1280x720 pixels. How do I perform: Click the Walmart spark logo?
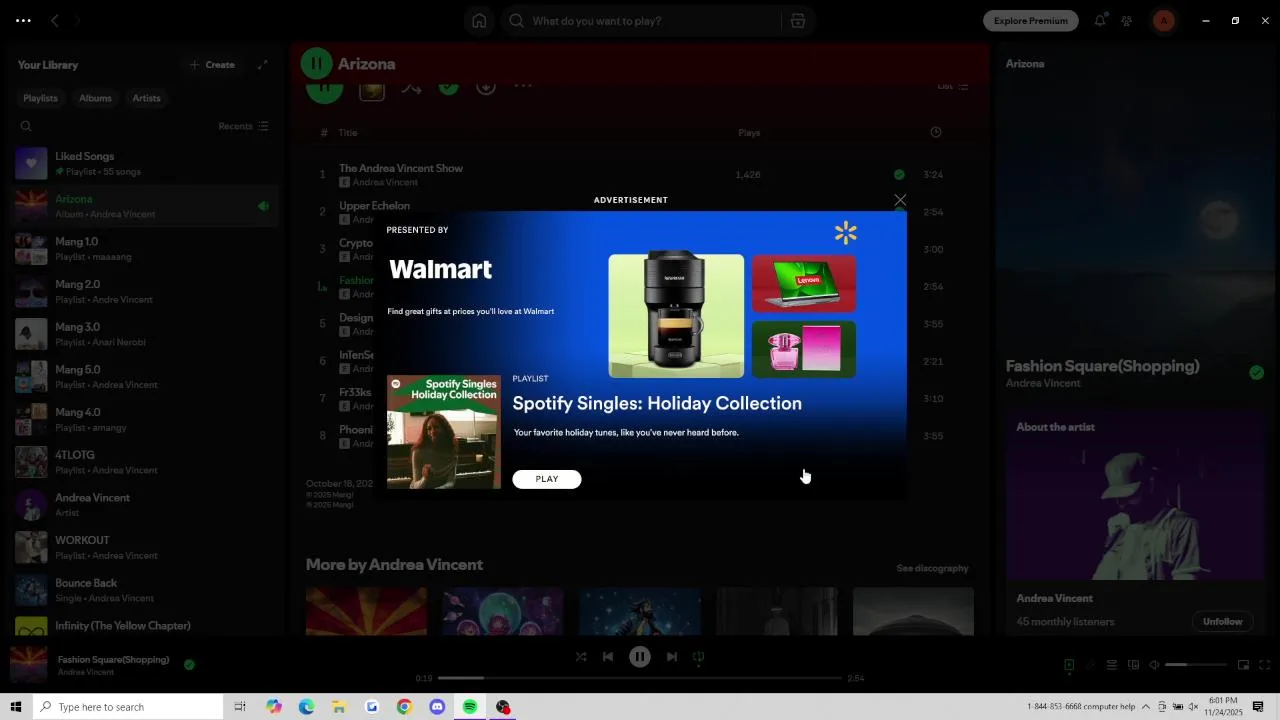click(x=846, y=233)
